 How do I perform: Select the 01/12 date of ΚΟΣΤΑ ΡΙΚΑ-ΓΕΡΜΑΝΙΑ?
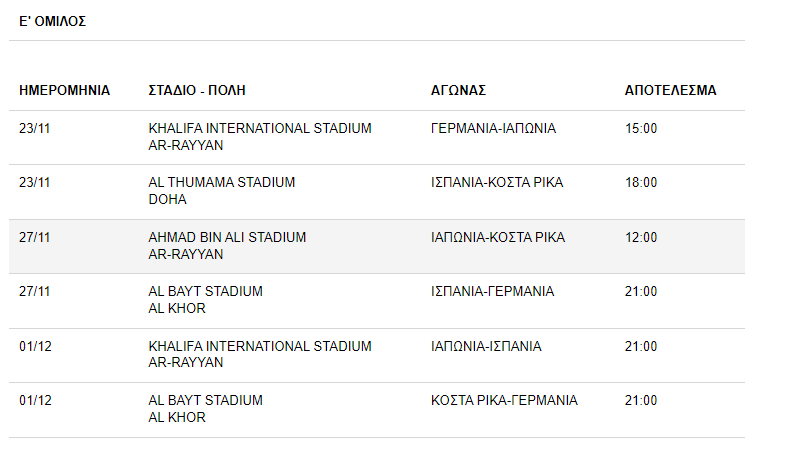pos(35,400)
